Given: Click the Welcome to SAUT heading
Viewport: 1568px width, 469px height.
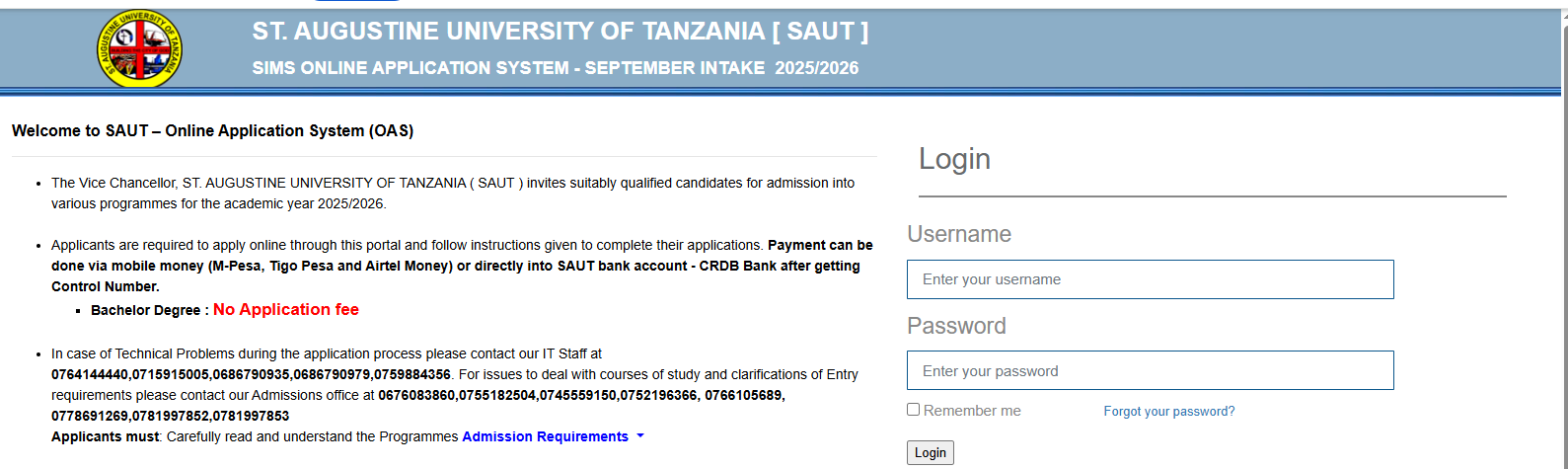Looking at the screenshot, I should [212, 130].
